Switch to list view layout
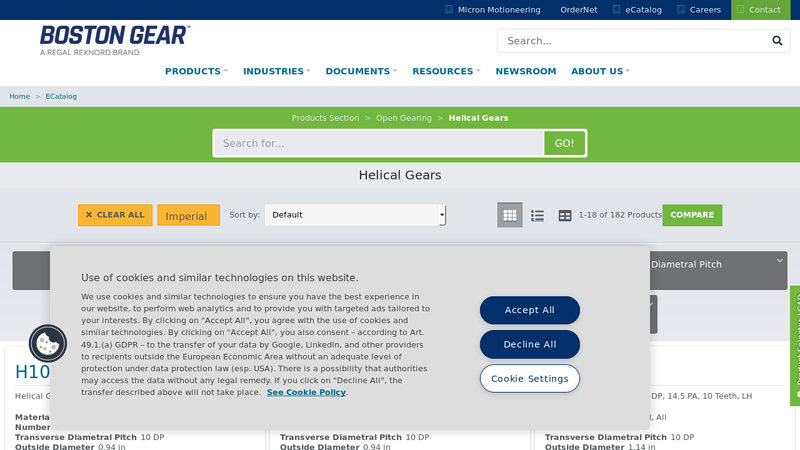 (537, 215)
